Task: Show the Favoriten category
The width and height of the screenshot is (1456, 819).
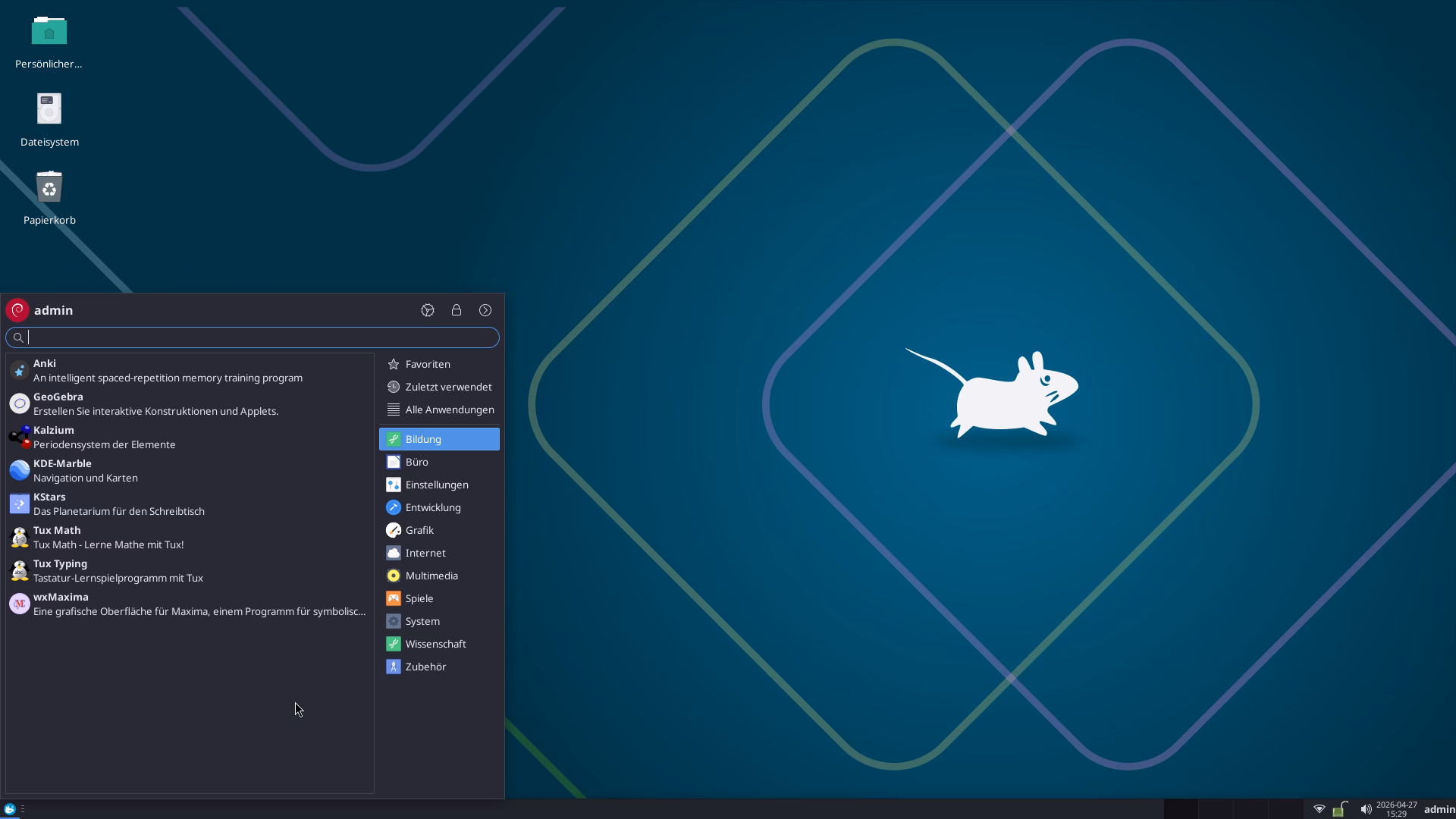Action: coord(439,364)
